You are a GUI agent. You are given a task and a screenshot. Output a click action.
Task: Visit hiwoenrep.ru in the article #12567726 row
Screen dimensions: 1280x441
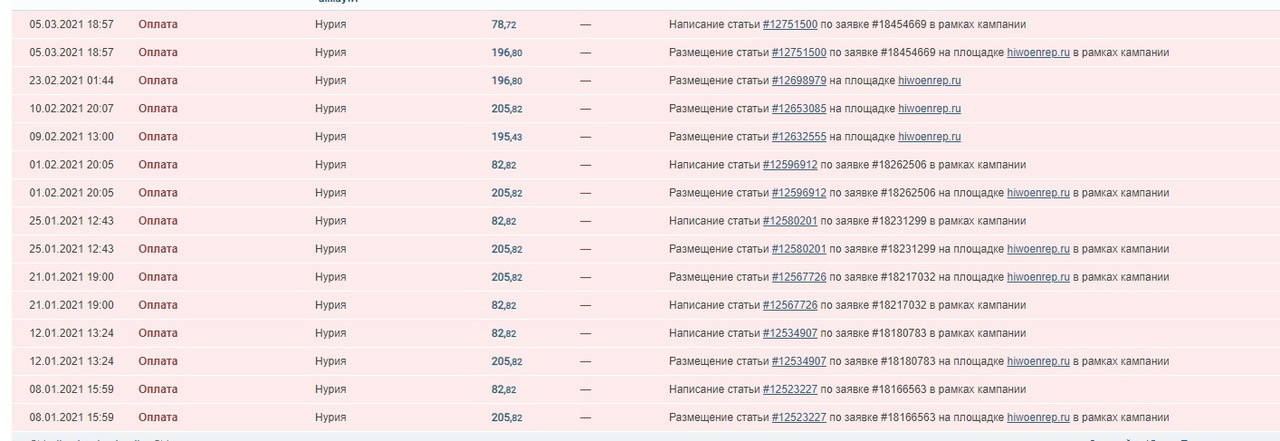coord(1038,277)
